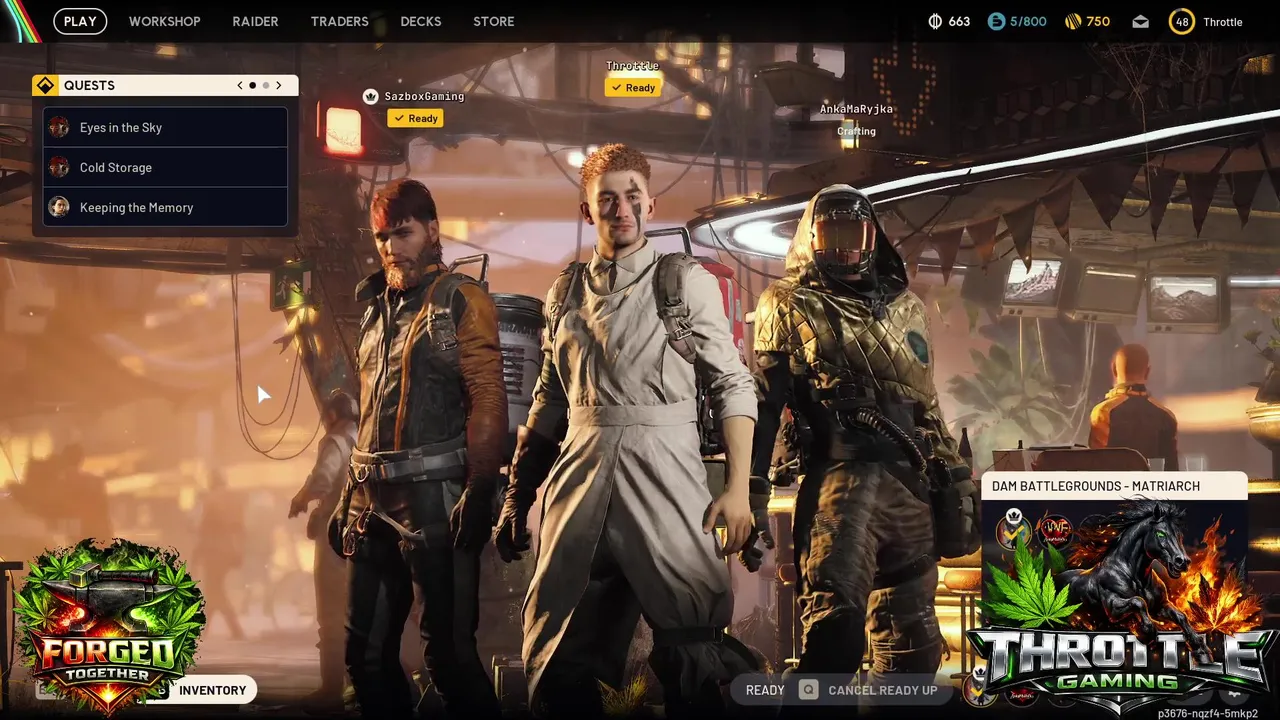Viewport: 1280px width, 720px height.
Task: Open the mail envelope icon
Action: tap(1141, 22)
